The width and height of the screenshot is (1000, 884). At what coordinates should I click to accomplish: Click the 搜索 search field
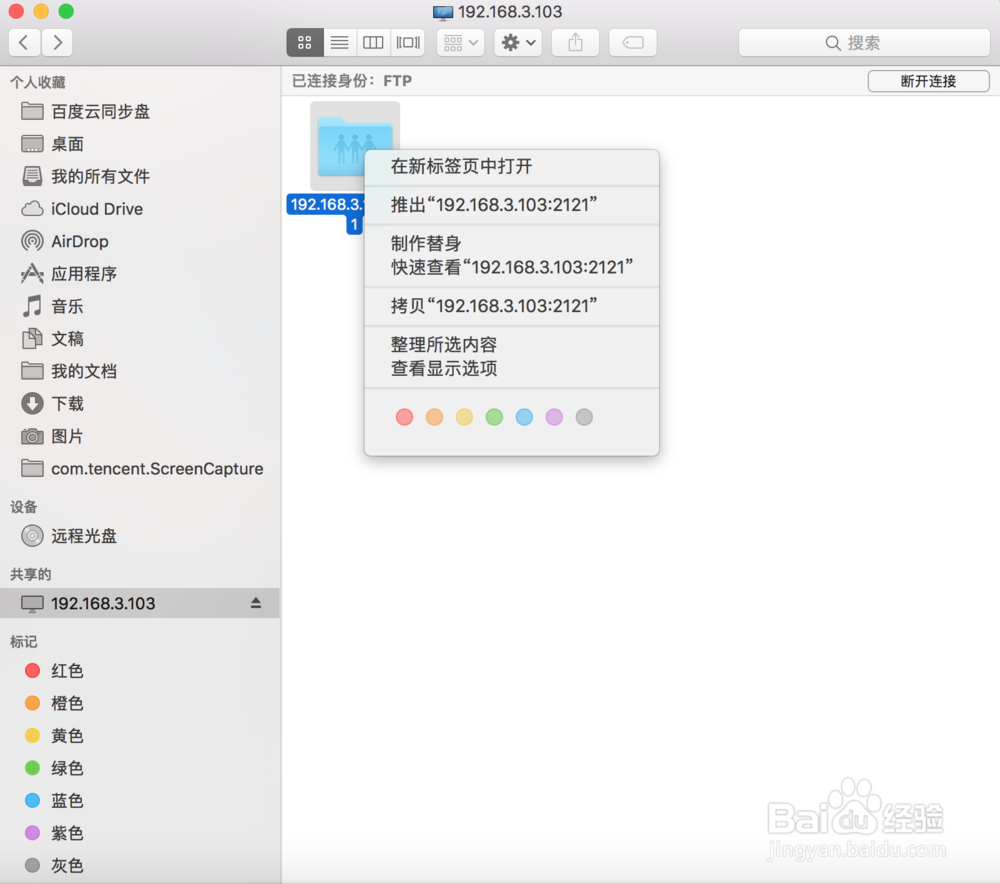pos(862,42)
